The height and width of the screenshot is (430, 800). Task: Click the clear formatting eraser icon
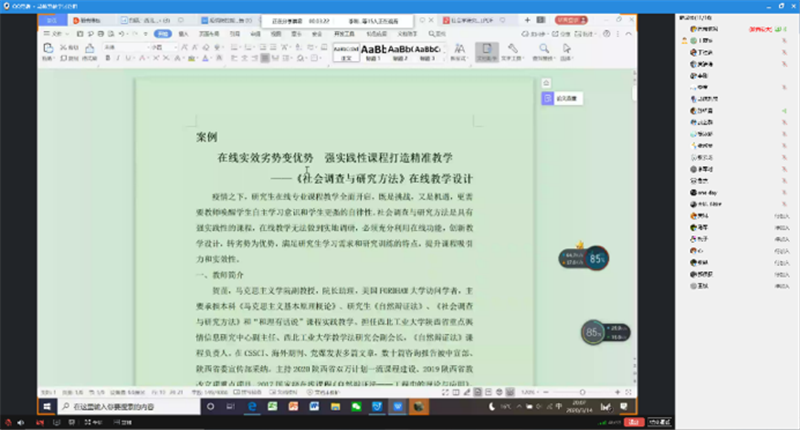point(206,47)
